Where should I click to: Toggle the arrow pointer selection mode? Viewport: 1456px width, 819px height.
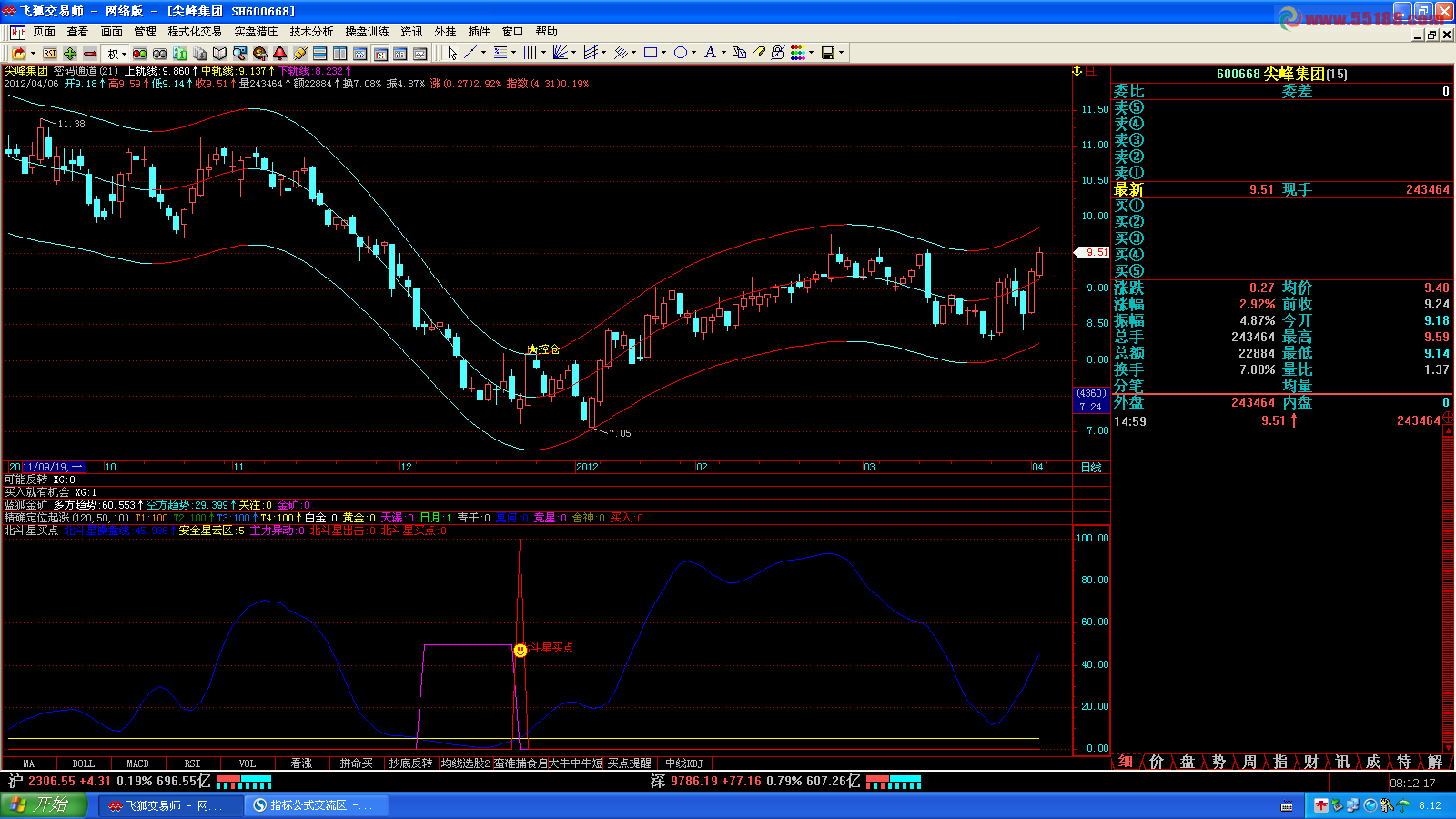(452, 53)
